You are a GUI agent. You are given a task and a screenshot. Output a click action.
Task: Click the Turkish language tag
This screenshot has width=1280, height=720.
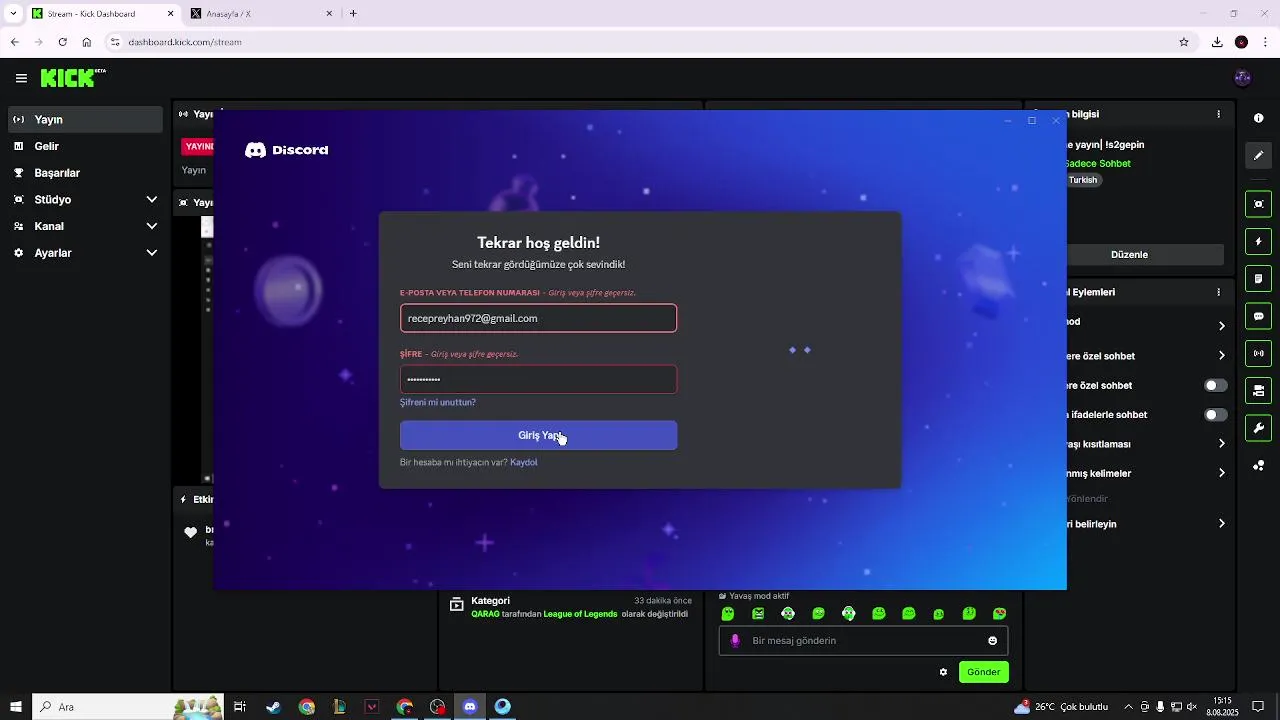coord(1082,180)
